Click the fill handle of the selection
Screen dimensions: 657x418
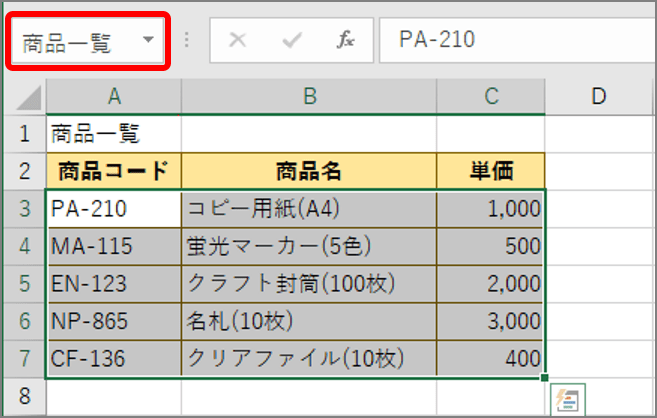coord(544,378)
